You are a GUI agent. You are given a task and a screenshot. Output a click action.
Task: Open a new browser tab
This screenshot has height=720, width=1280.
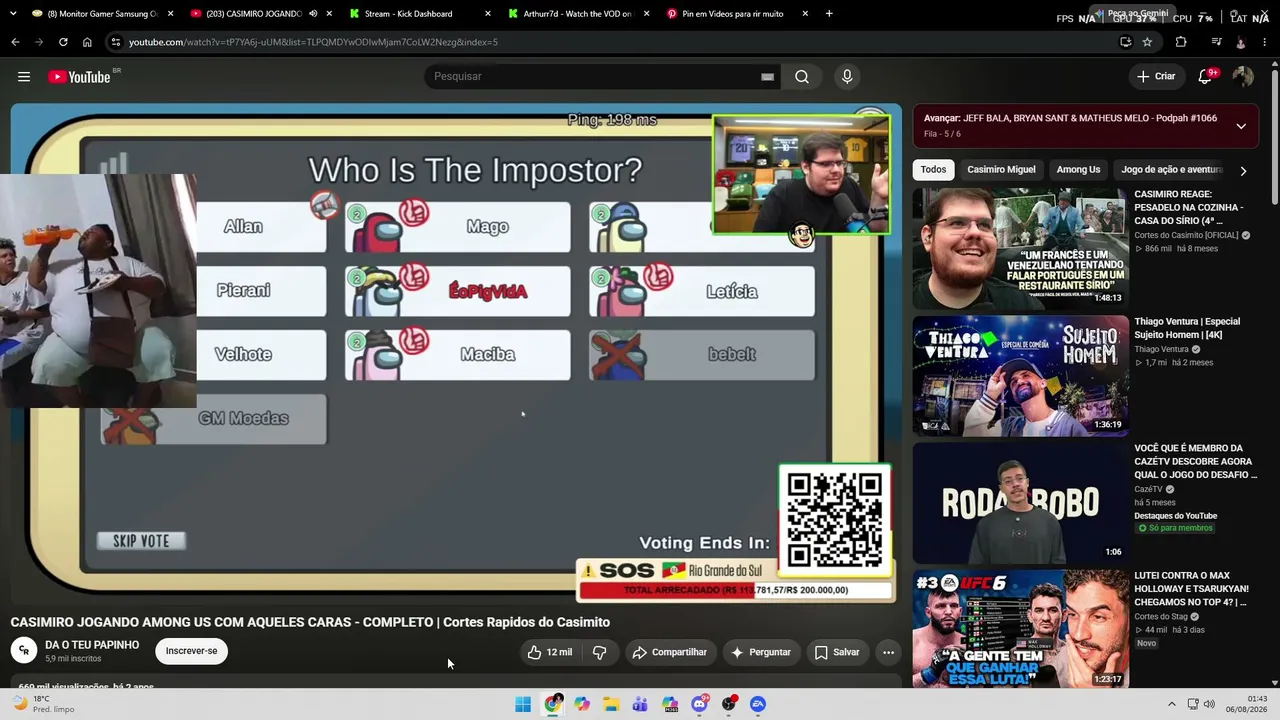point(829,14)
